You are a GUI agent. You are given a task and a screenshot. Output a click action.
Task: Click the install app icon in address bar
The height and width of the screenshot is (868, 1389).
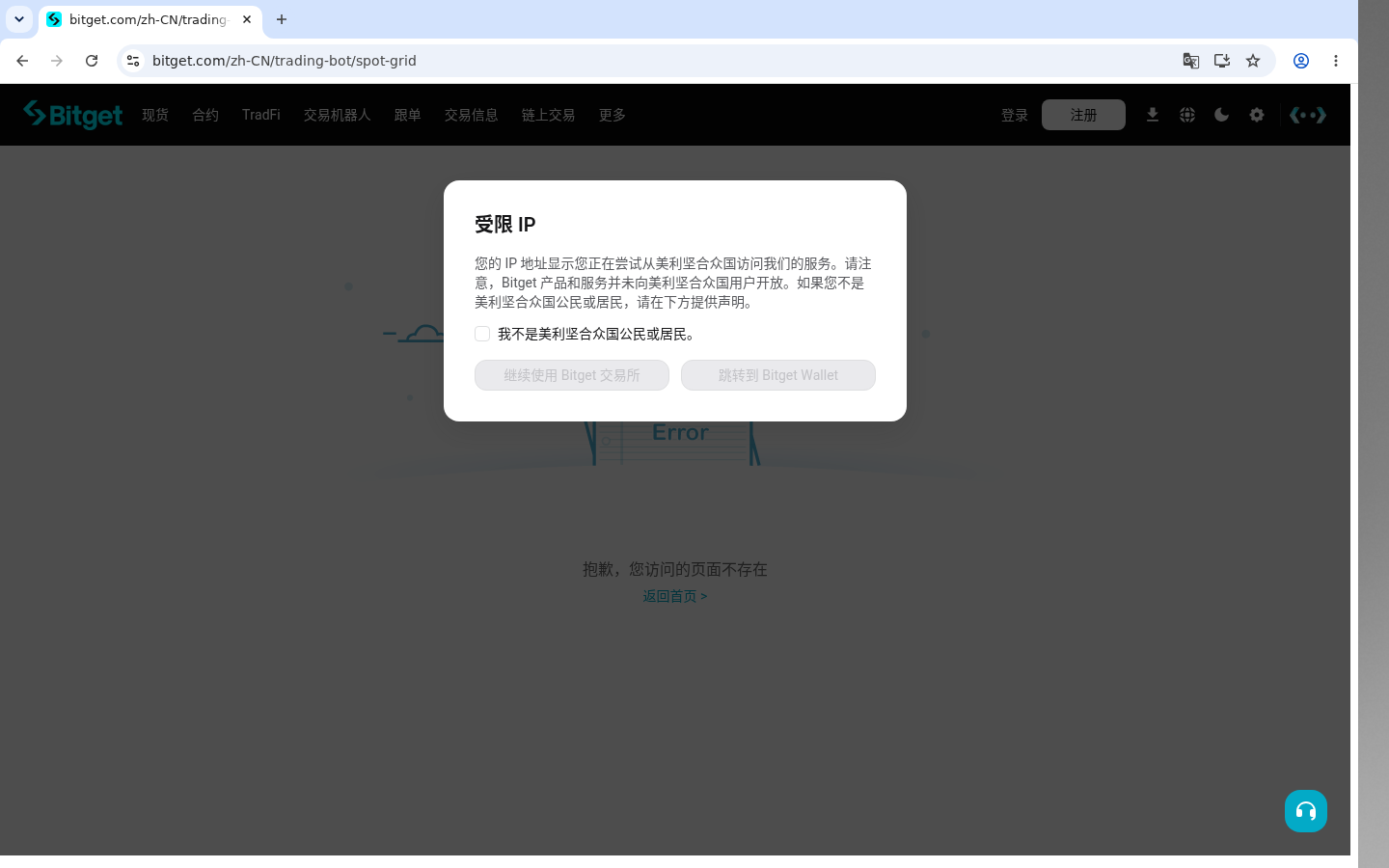pyautogui.click(x=1222, y=61)
